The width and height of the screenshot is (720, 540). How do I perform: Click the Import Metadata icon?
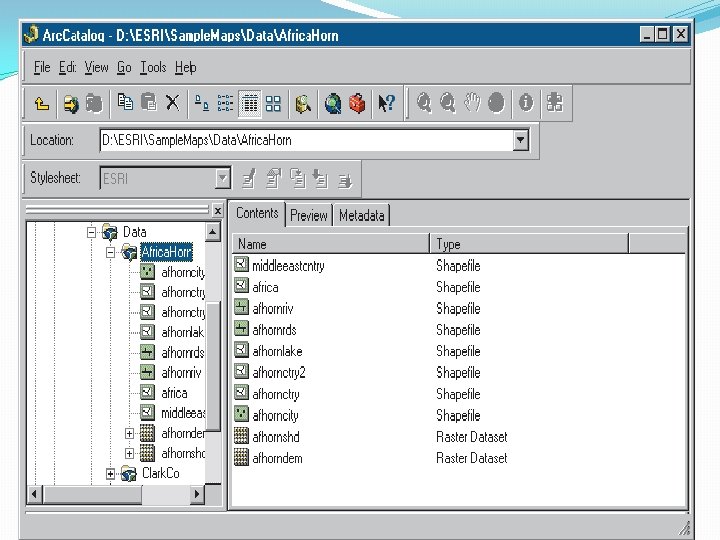321,179
